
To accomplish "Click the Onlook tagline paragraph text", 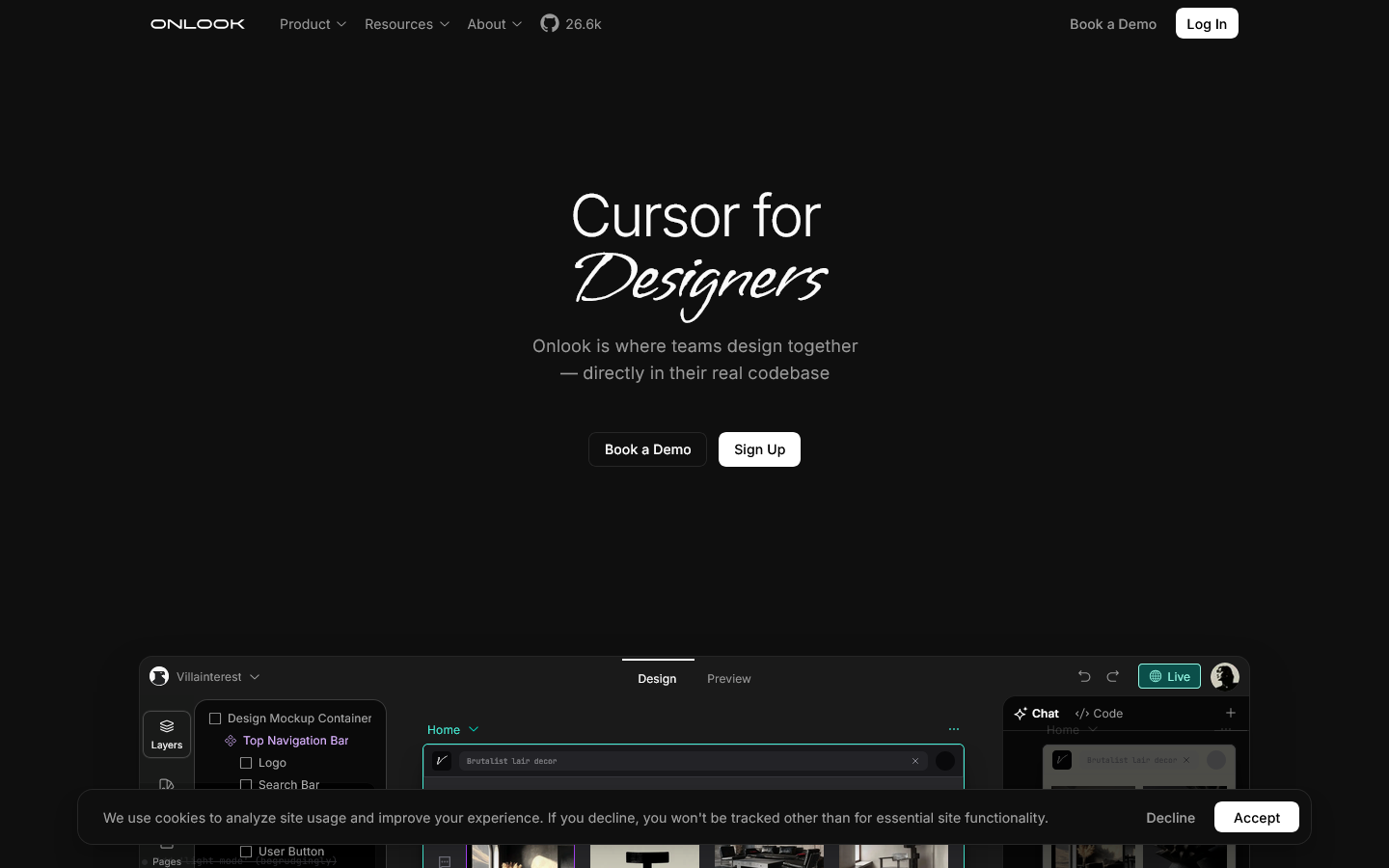I will (x=695, y=360).
